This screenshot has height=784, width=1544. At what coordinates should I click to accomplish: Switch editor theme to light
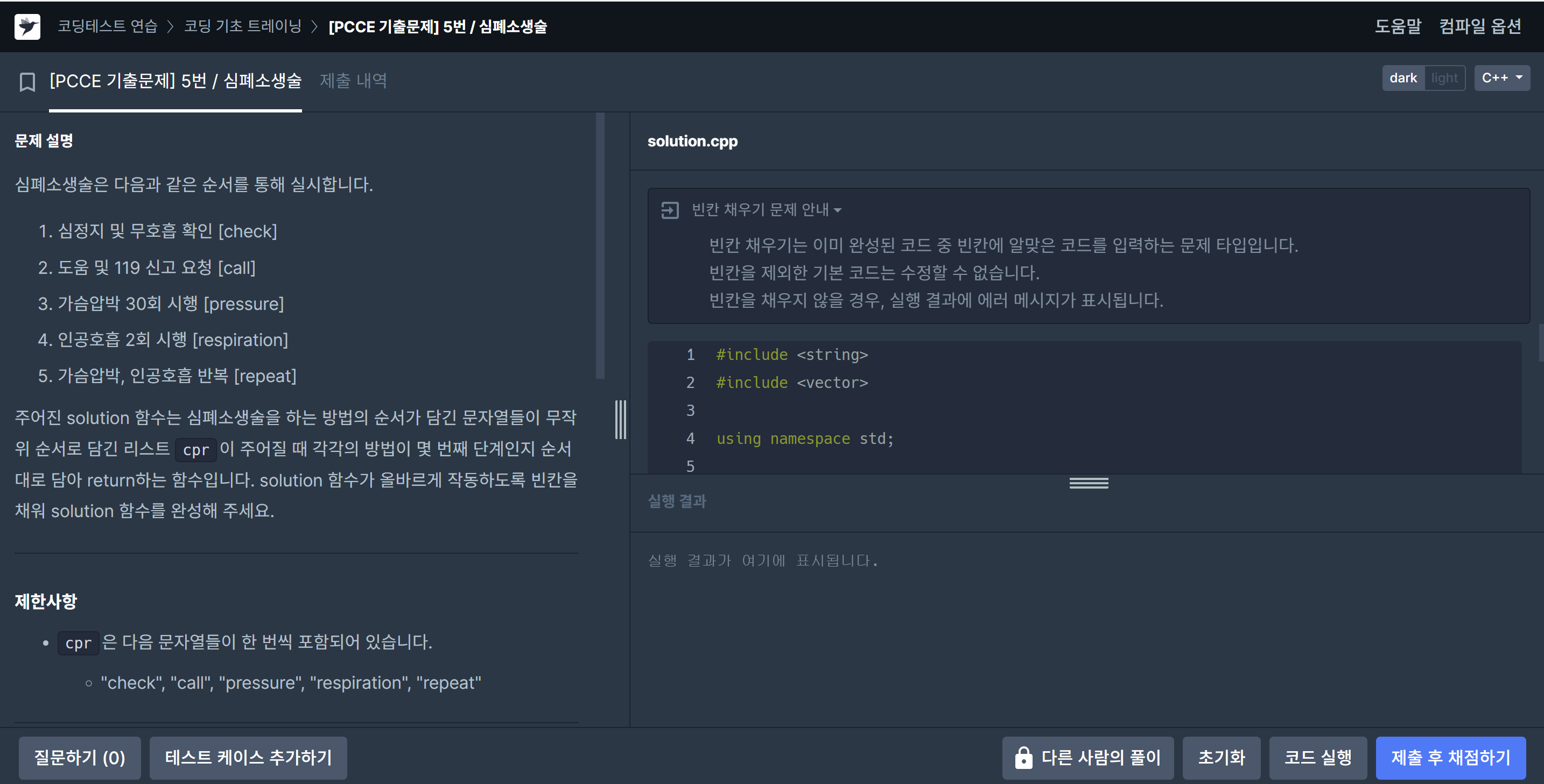[1444, 79]
